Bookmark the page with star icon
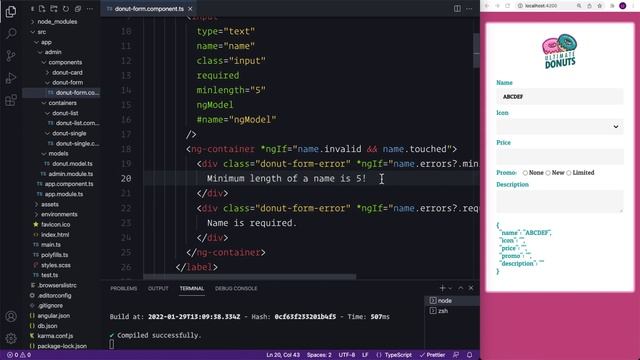 [600, 6]
